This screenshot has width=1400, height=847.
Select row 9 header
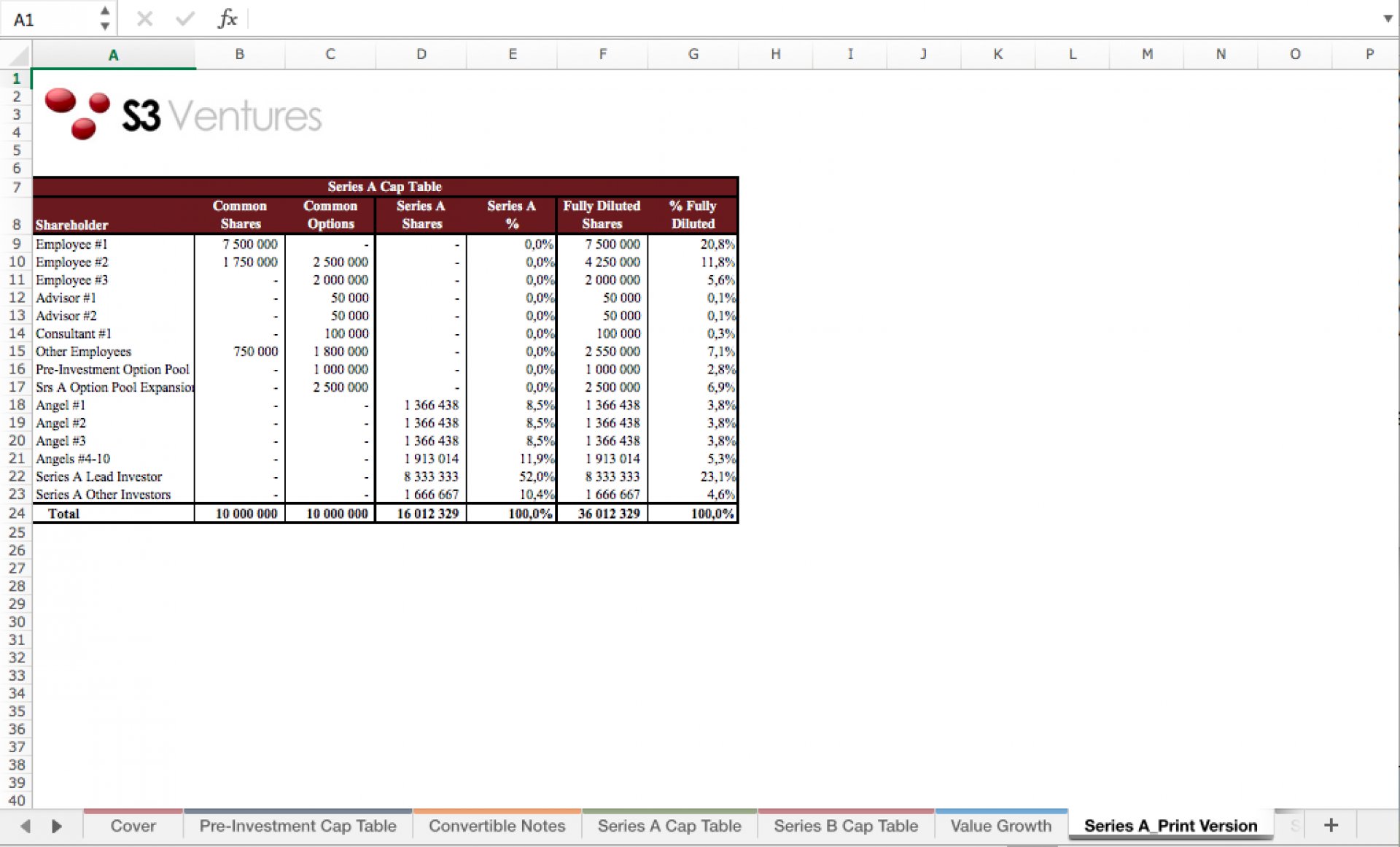tap(16, 244)
